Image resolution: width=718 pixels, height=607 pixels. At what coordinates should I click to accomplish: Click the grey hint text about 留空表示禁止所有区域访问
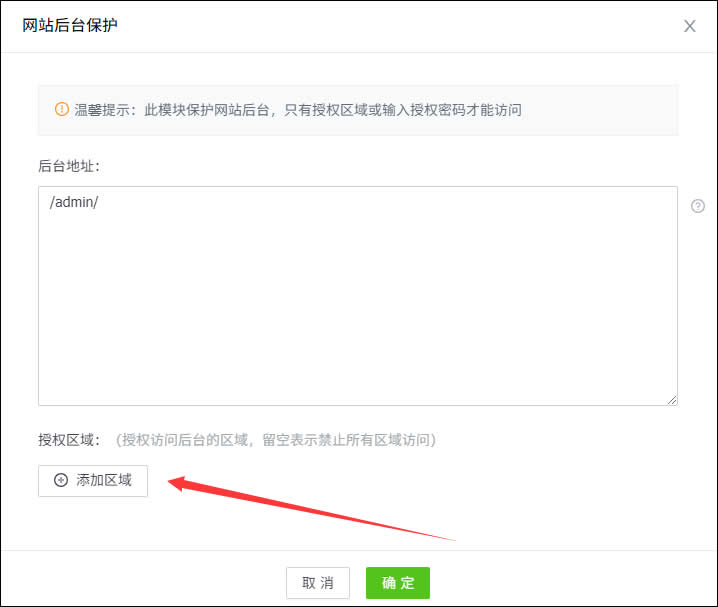click(275, 439)
